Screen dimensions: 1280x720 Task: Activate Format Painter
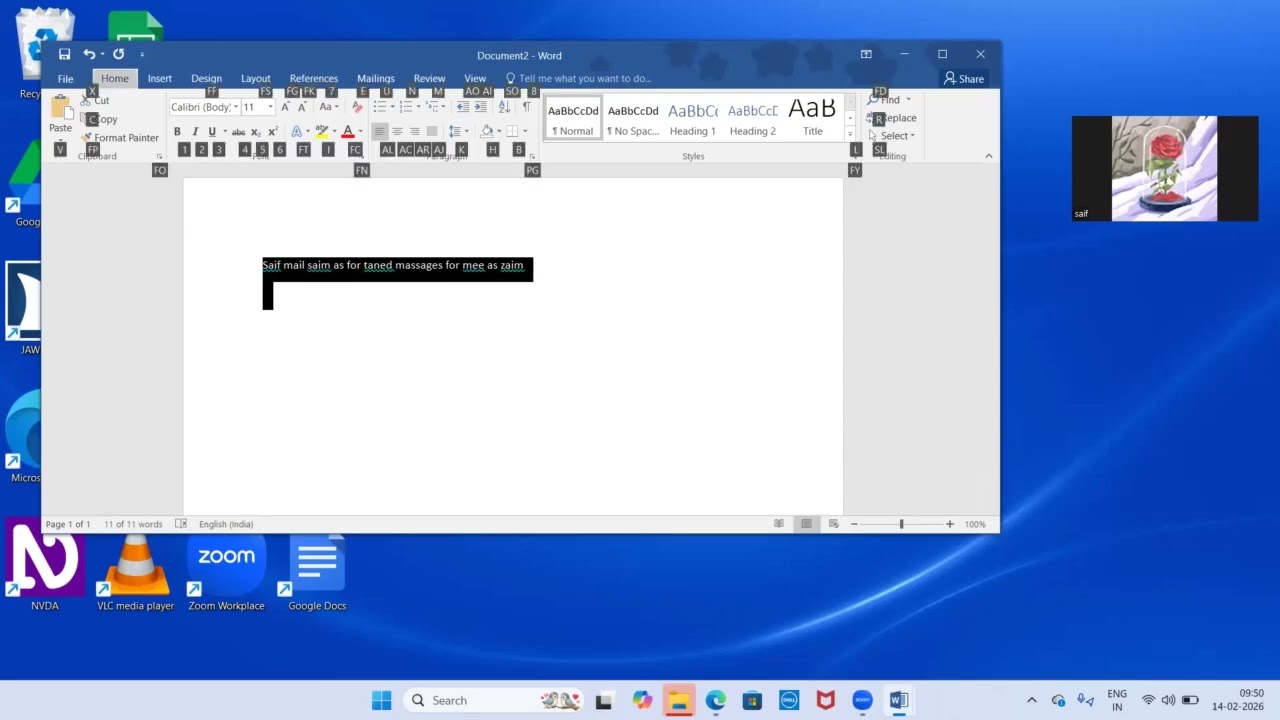(x=120, y=138)
